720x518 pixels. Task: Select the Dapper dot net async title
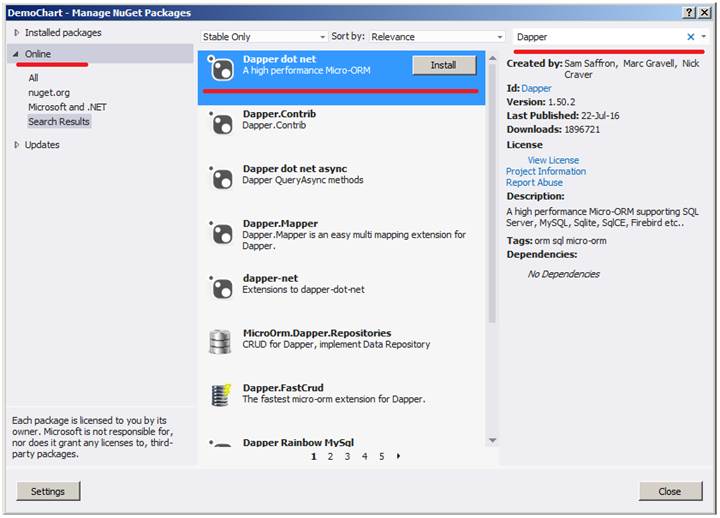[x=295, y=169]
